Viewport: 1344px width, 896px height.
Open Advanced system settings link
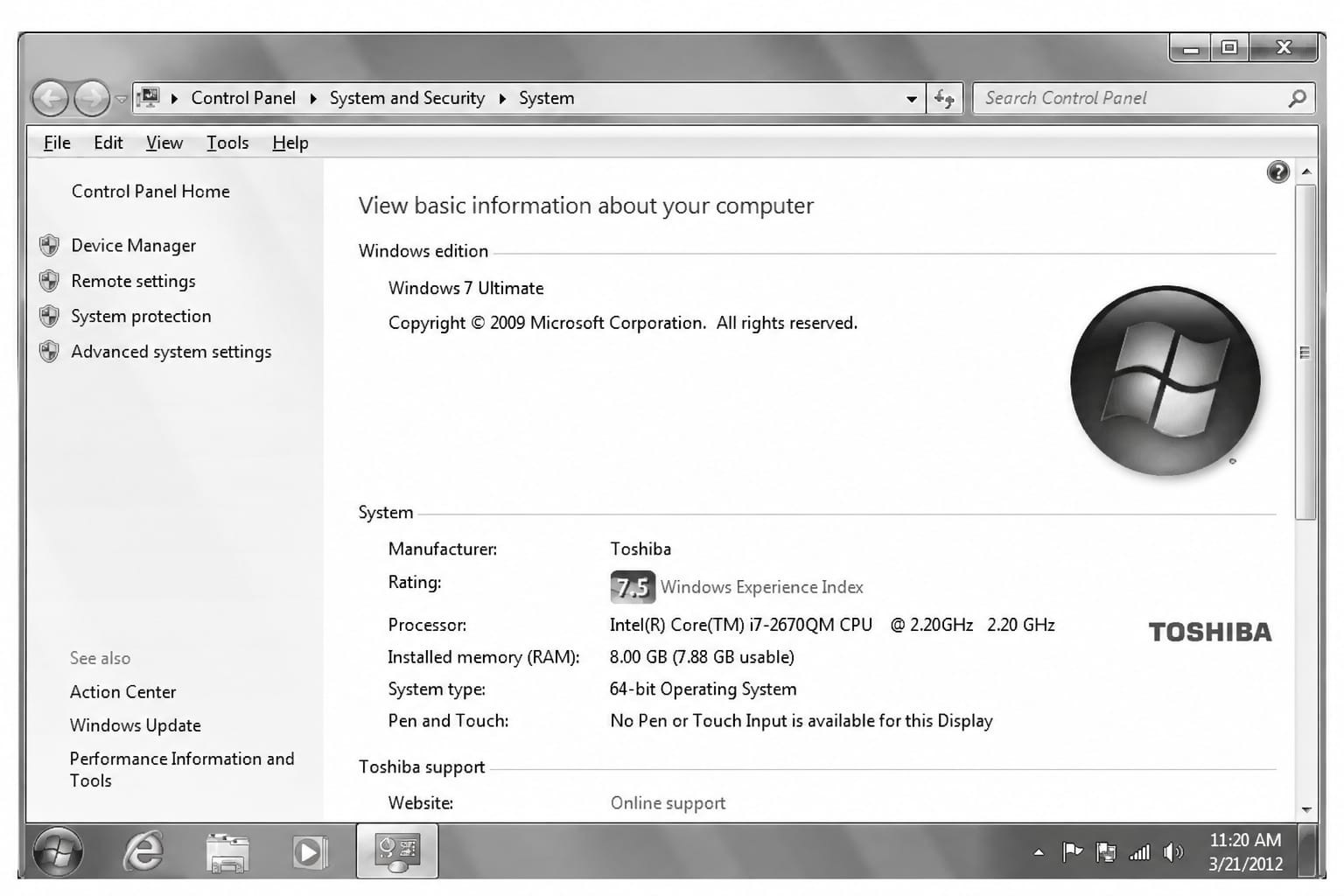171,352
